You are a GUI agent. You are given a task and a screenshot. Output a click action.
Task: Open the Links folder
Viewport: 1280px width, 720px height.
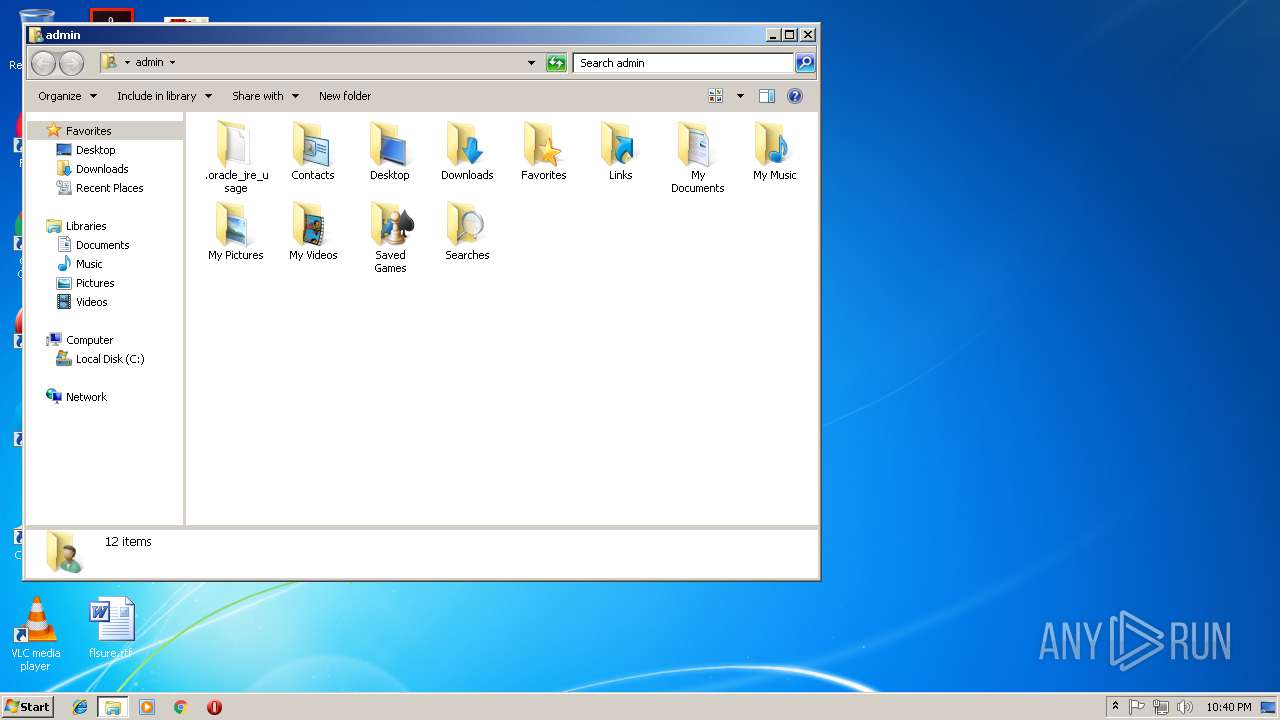click(620, 151)
